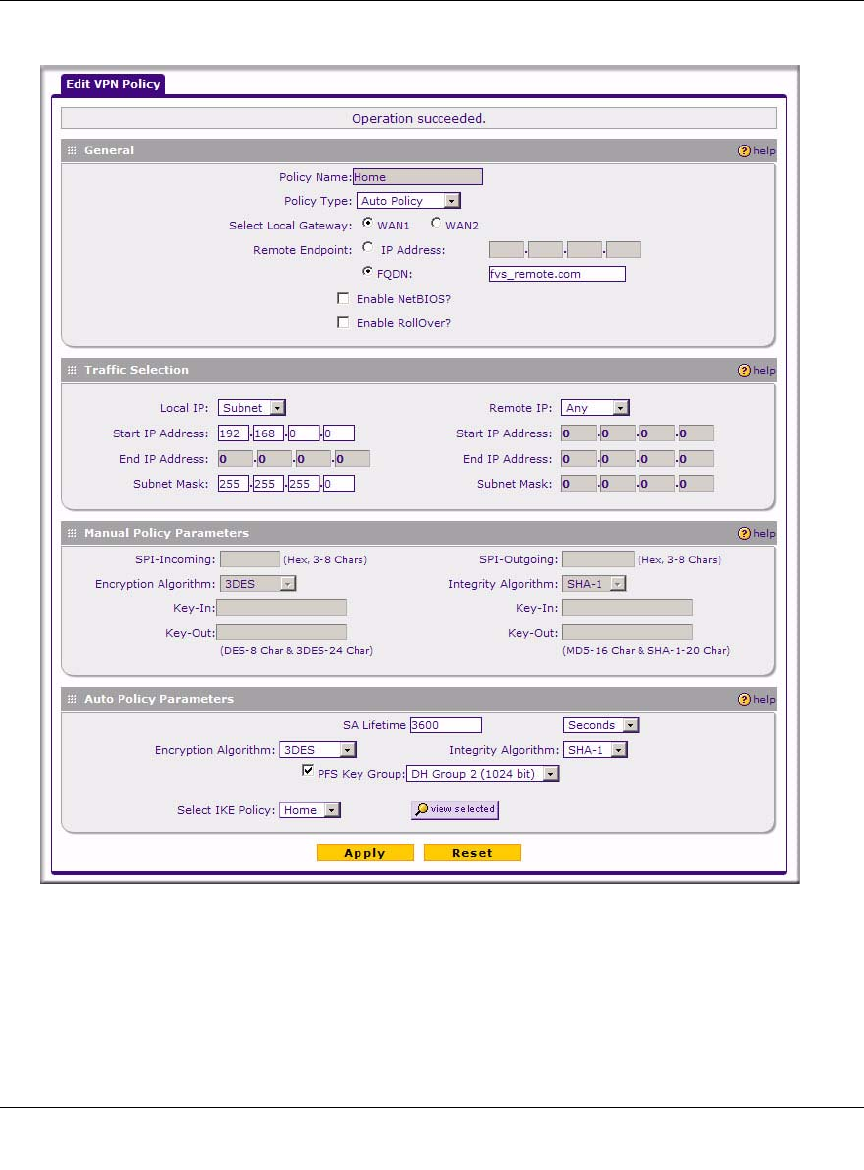Image resolution: width=864 pixels, height=1170 pixels.
Task: Click the SPI-Outgoing field
Action: pos(598,560)
